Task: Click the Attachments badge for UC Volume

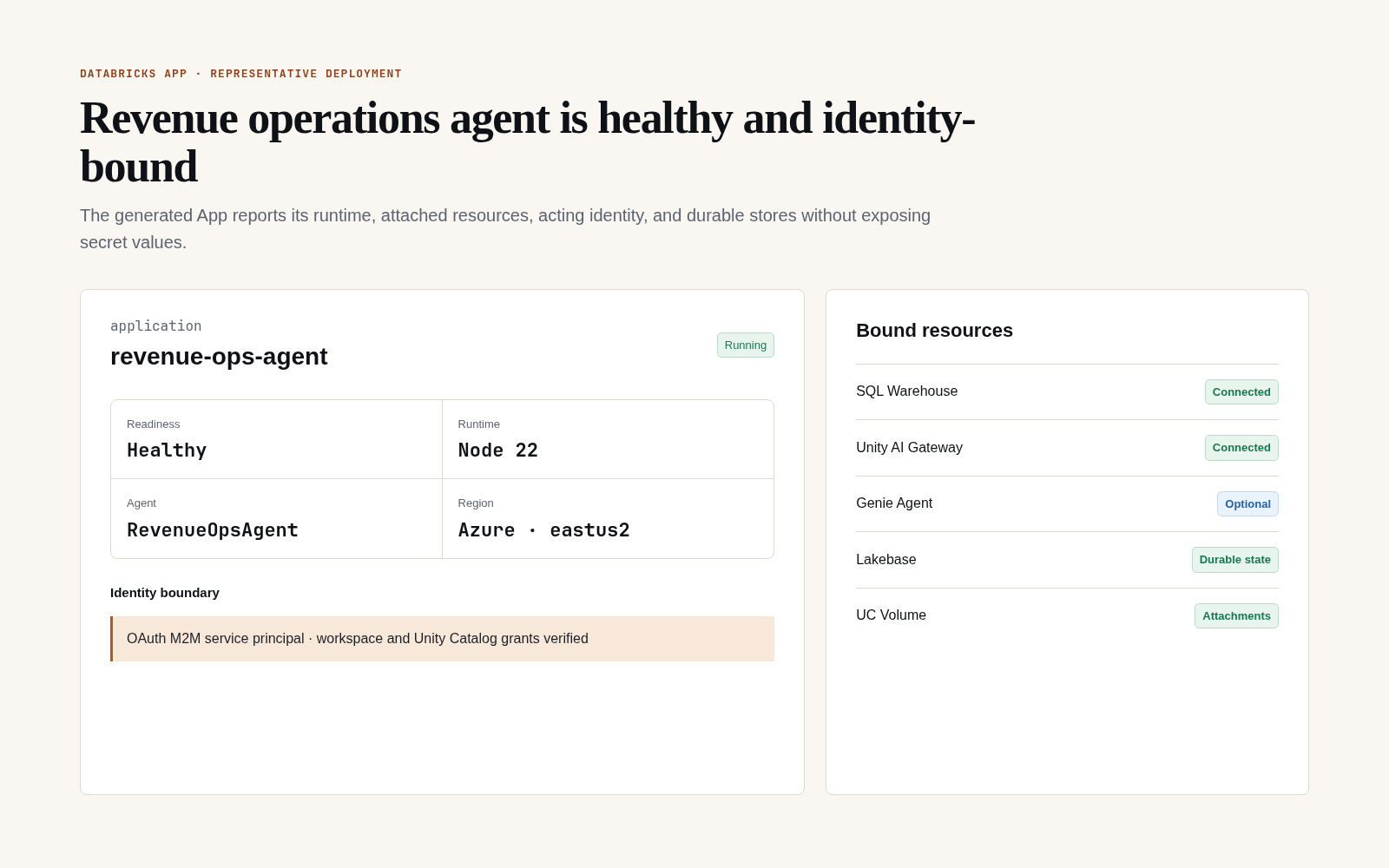Action: (1236, 615)
